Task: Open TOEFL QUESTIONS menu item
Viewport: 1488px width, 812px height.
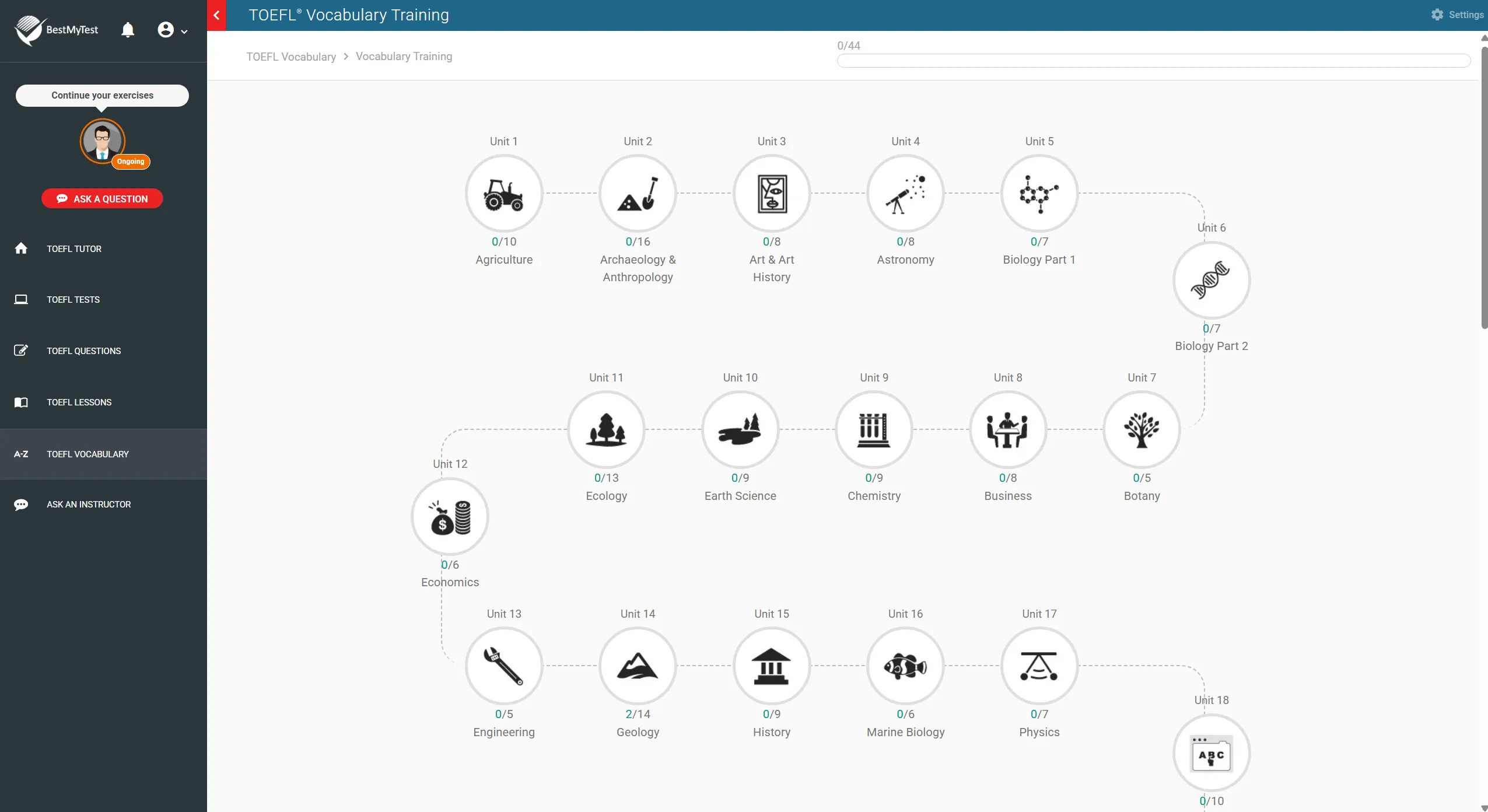Action: pos(103,351)
